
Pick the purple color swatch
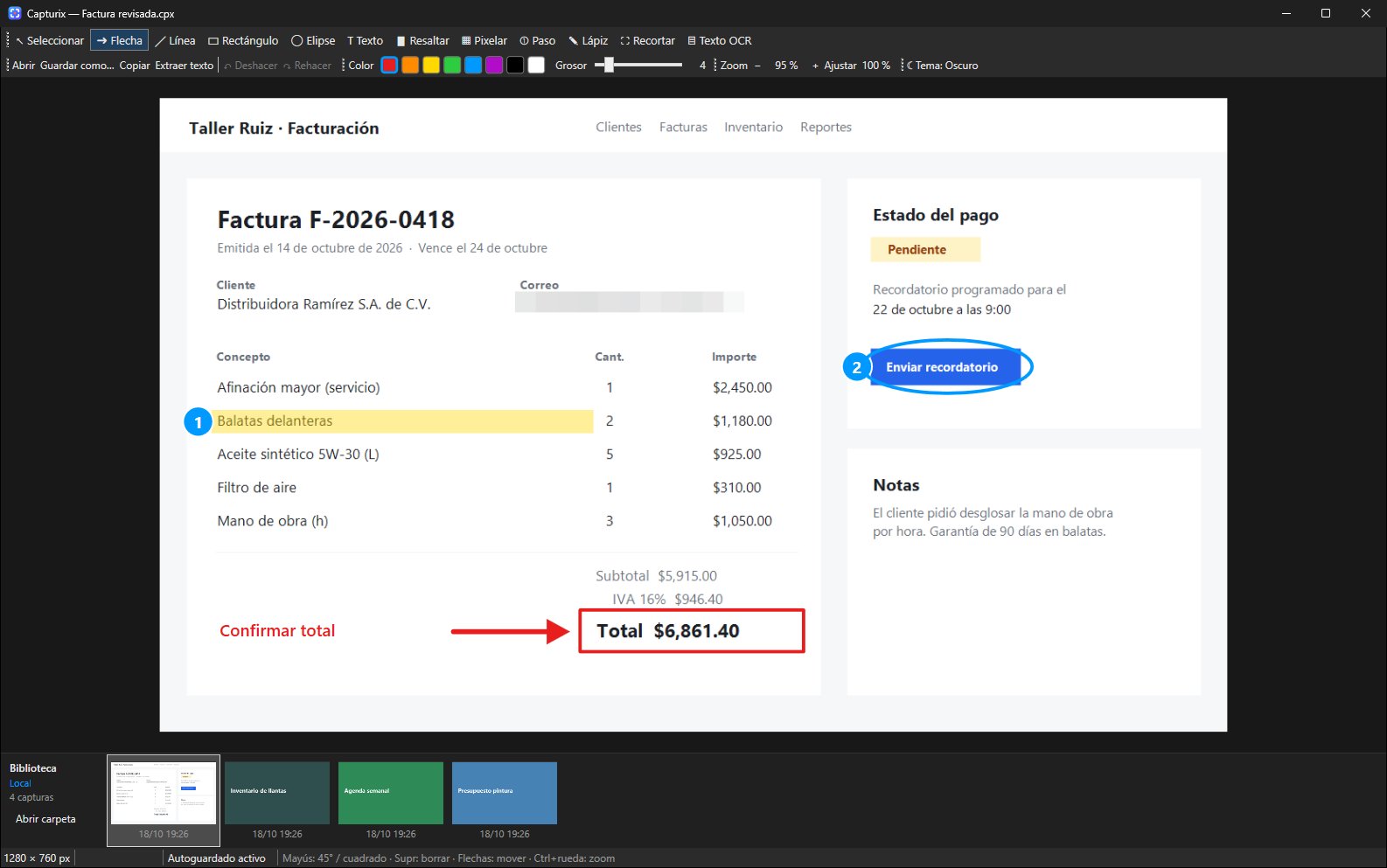click(x=494, y=66)
